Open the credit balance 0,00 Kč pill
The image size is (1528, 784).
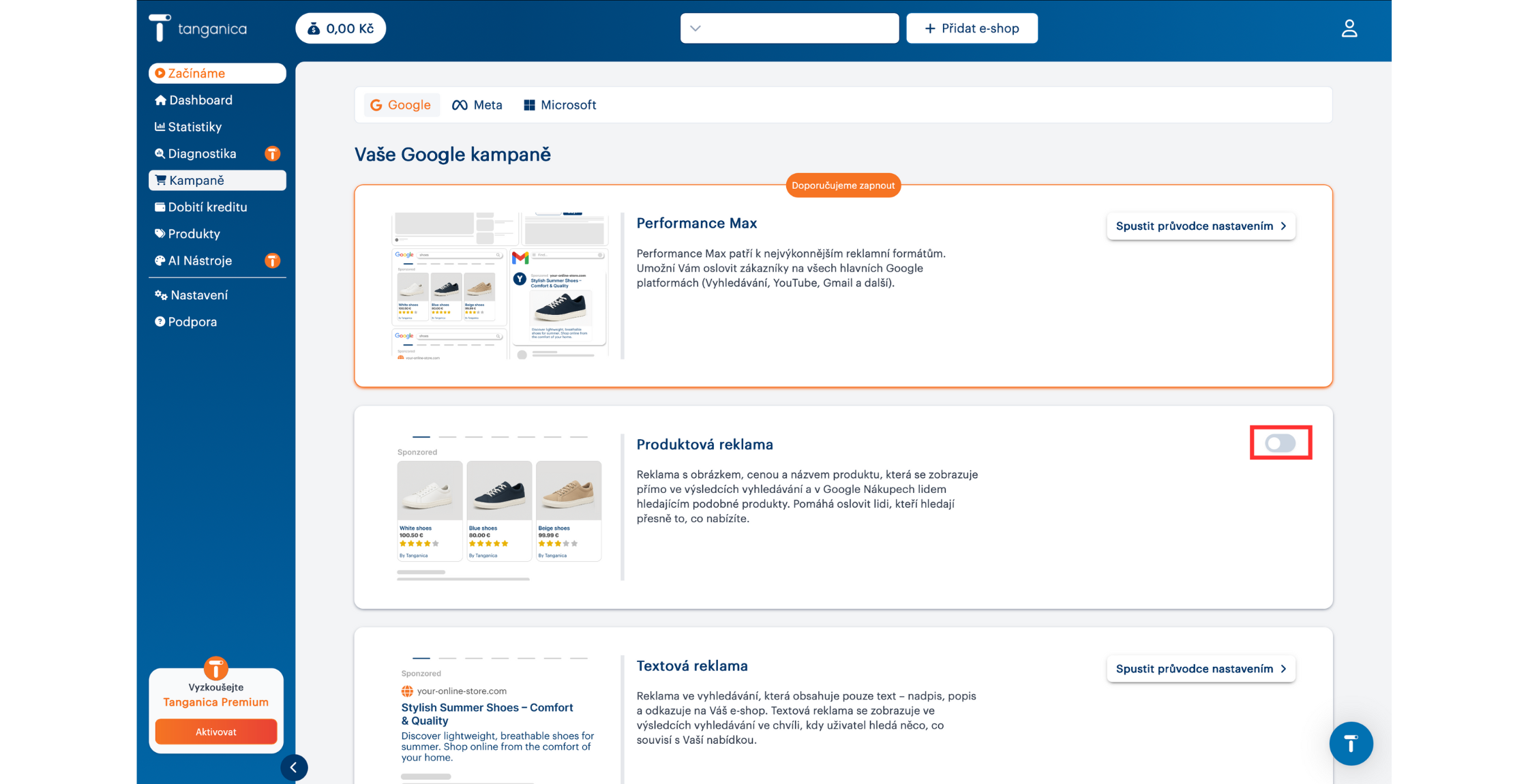tap(340, 28)
